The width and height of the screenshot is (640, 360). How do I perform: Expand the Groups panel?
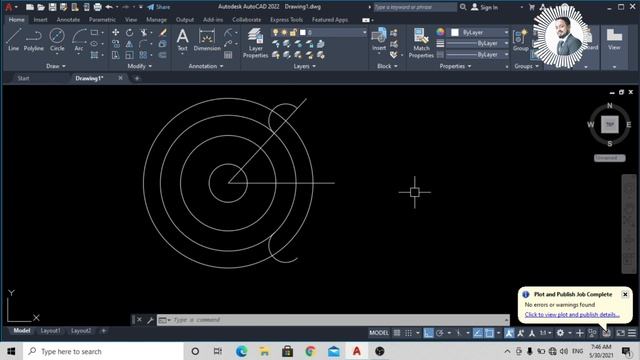point(527,66)
